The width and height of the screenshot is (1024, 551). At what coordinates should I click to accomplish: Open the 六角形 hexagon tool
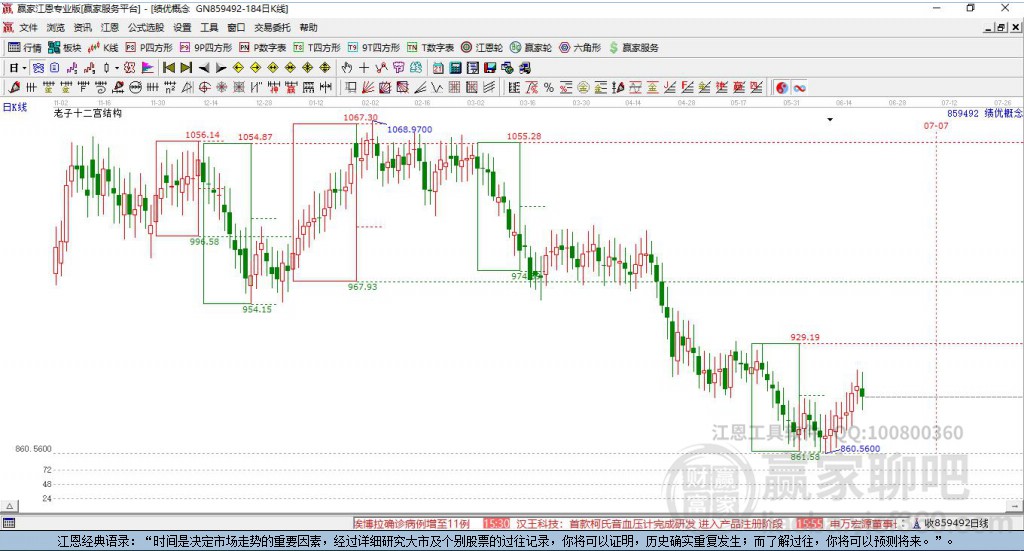point(580,48)
